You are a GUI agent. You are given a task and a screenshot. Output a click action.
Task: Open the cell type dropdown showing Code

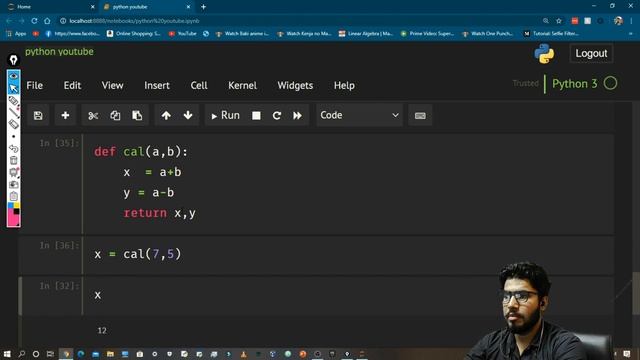tap(359, 116)
